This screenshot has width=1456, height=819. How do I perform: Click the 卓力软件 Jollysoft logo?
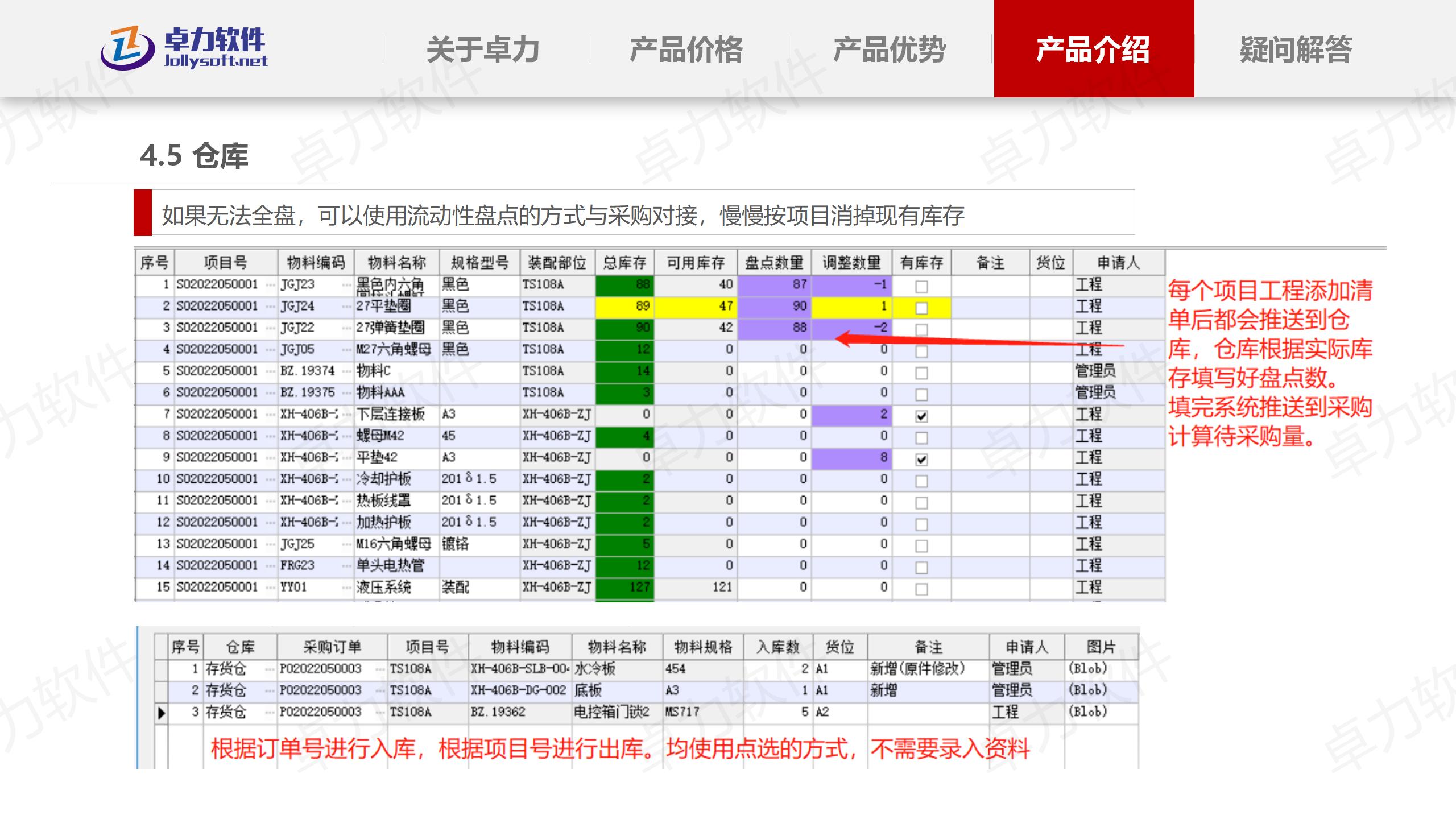coord(184,48)
